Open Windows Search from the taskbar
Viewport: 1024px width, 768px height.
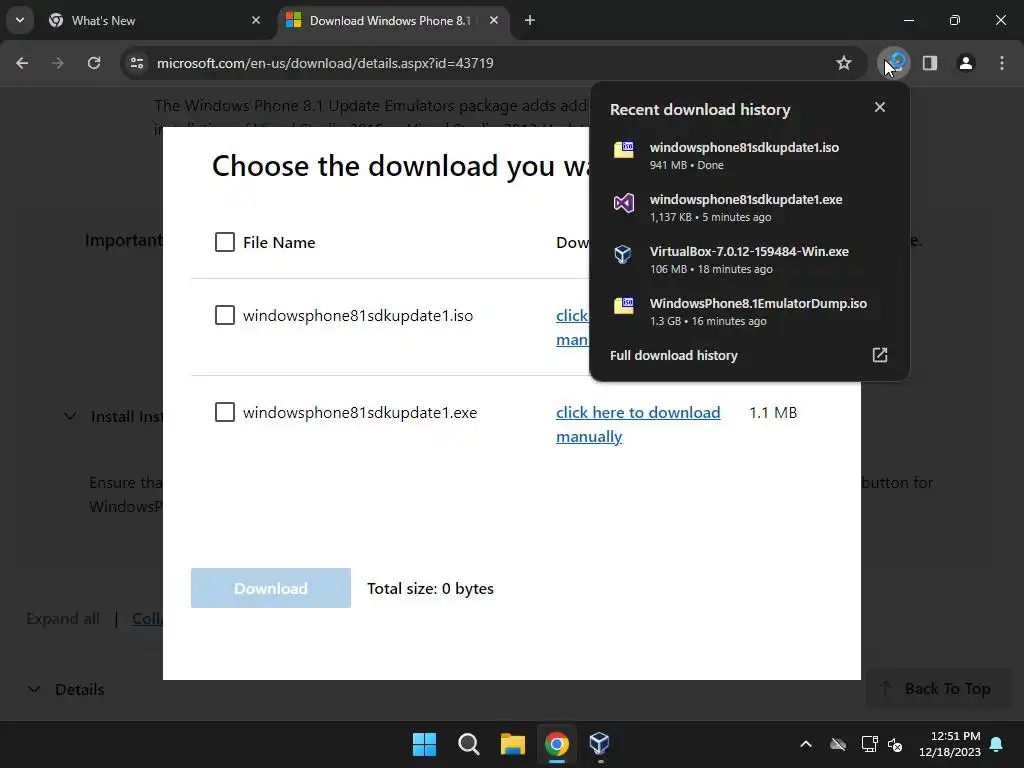click(469, 744)
